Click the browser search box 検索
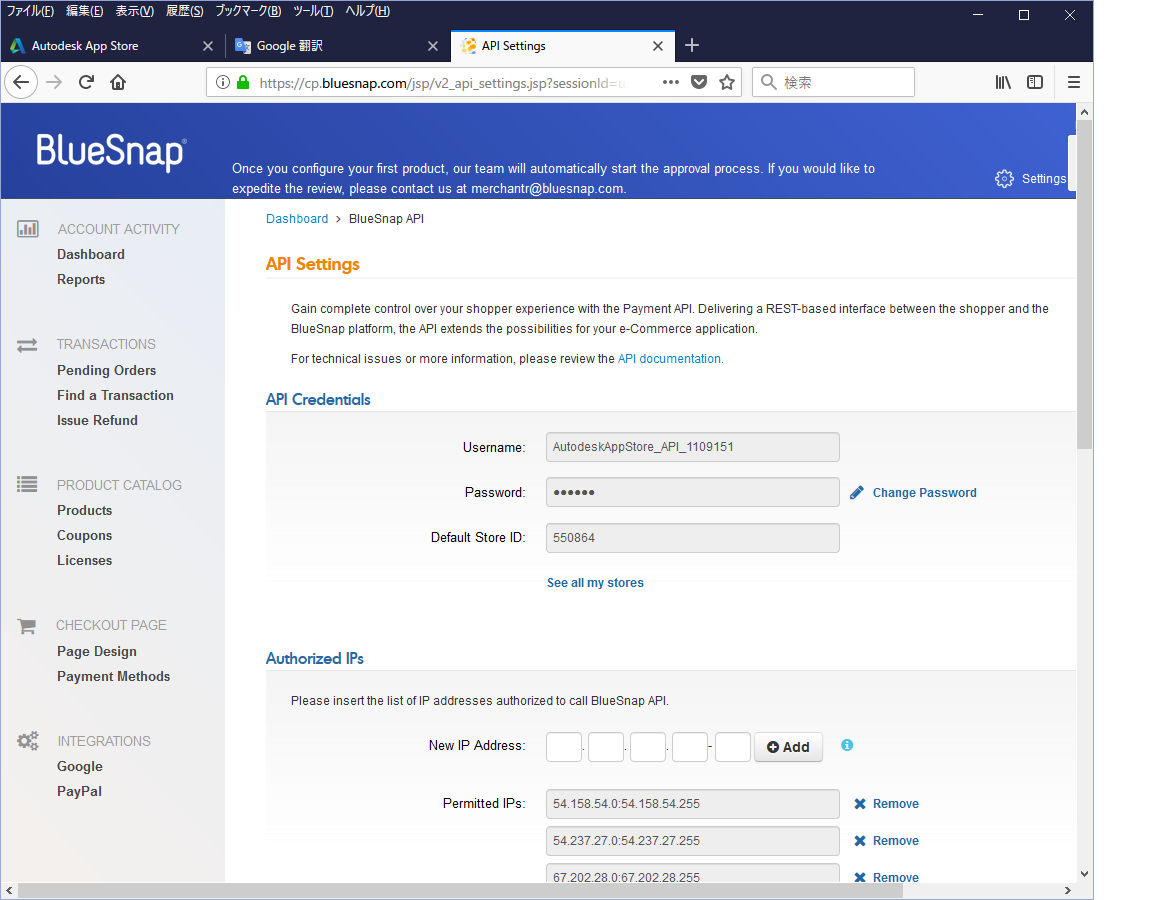 (833, 82)
